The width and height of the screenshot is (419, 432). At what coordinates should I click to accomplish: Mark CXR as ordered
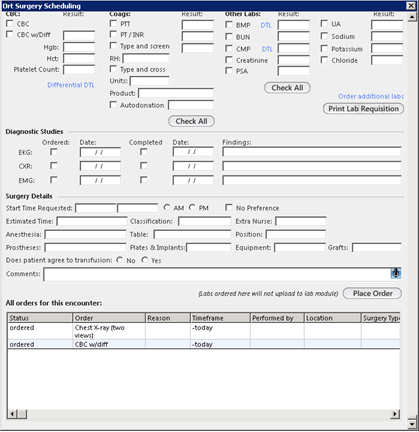tap(54, 166)
